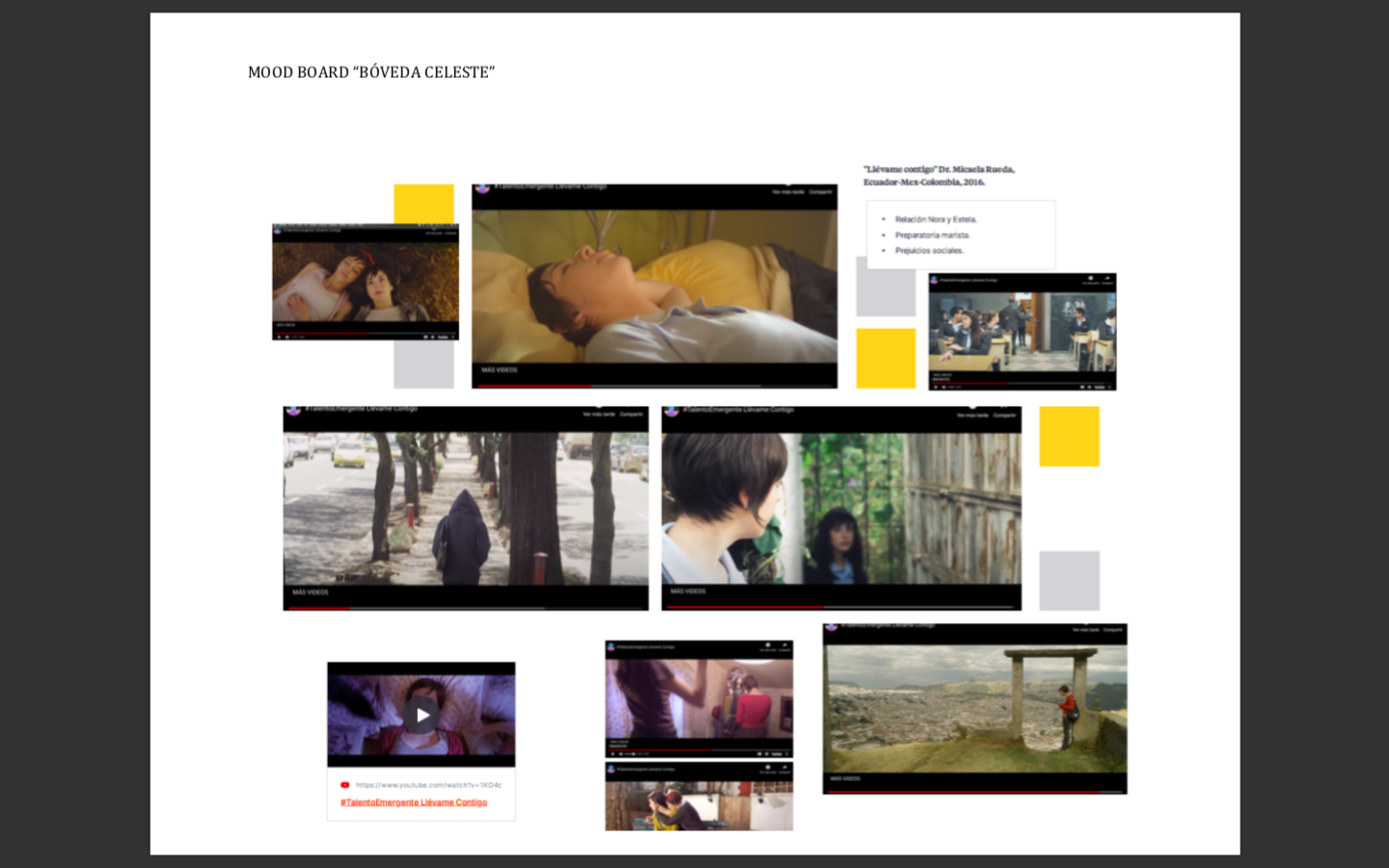Click MÁS VIDEOS on the street walking video
Image resolution: width=1389 pixels, height=868 pixels.
point(311,592)
